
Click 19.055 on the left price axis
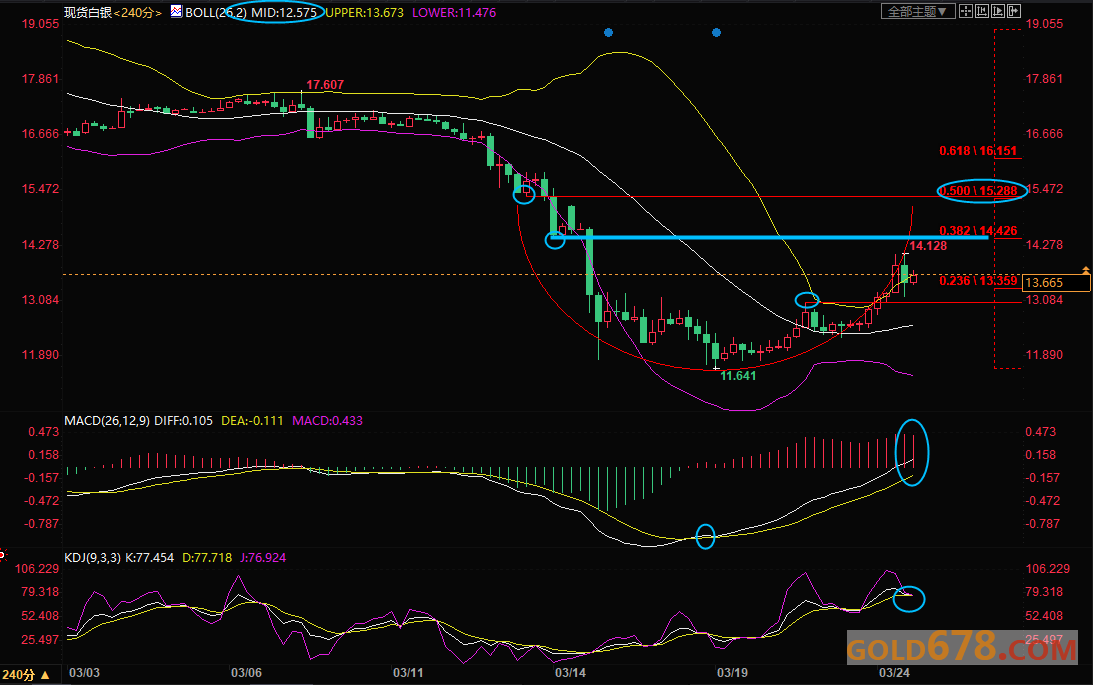pos(40,24)
